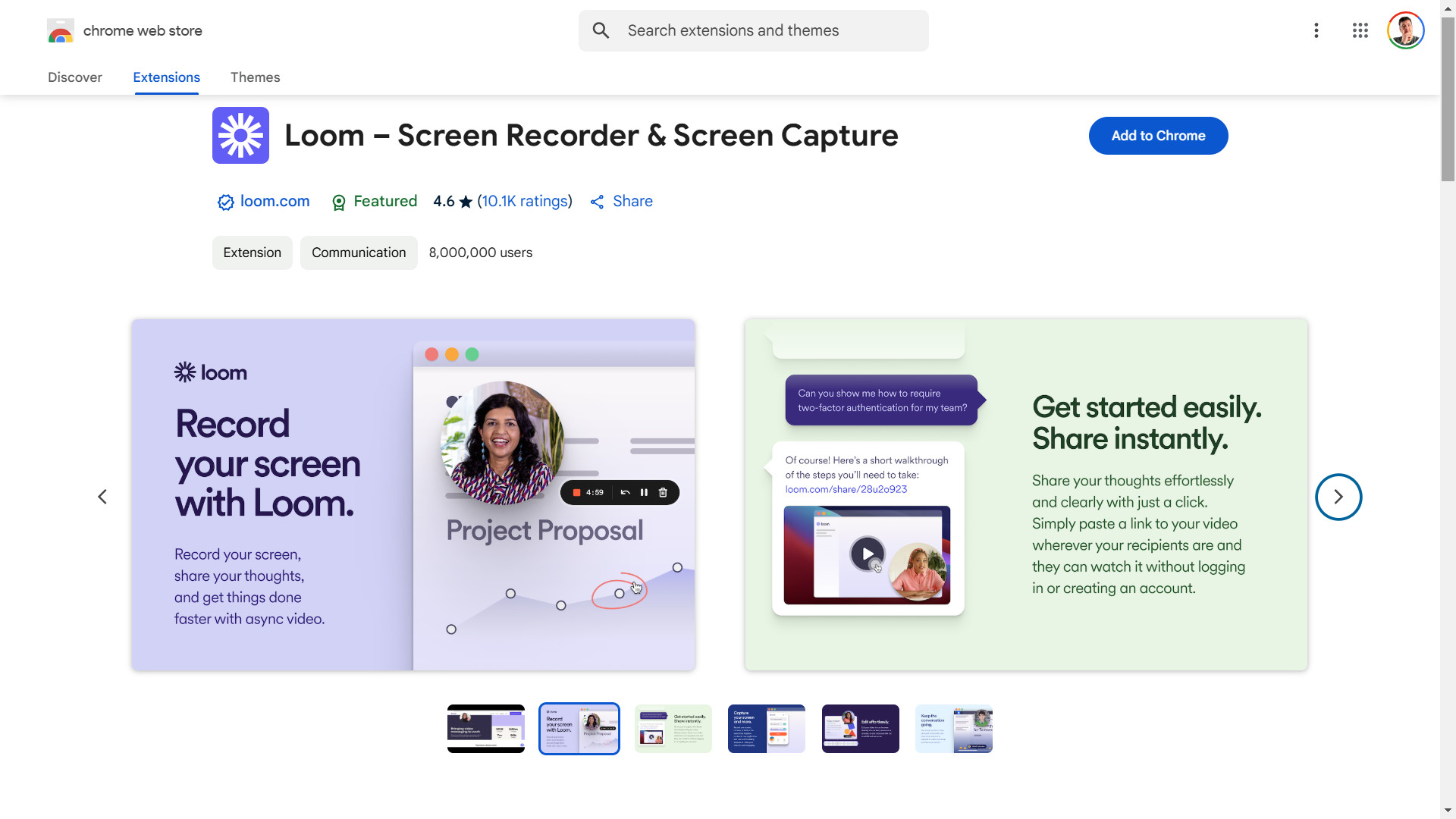Click the play button in the green slide
1456x819 pixels.
pyautogui.click(x=867, y=554)
